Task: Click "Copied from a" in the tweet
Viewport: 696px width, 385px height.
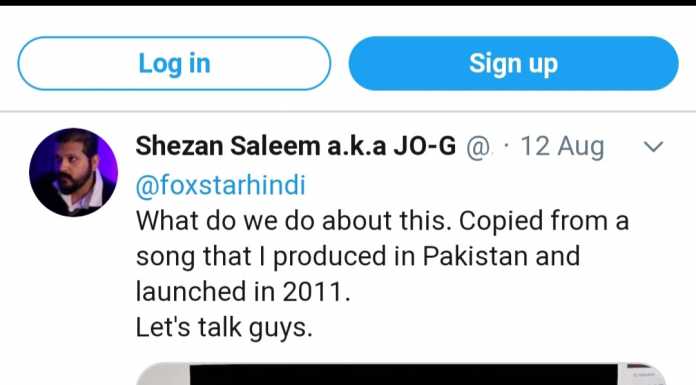Action: 544,221
